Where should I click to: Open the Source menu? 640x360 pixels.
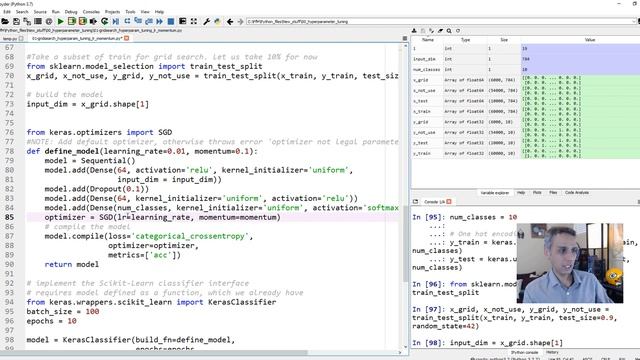(40, 12)
